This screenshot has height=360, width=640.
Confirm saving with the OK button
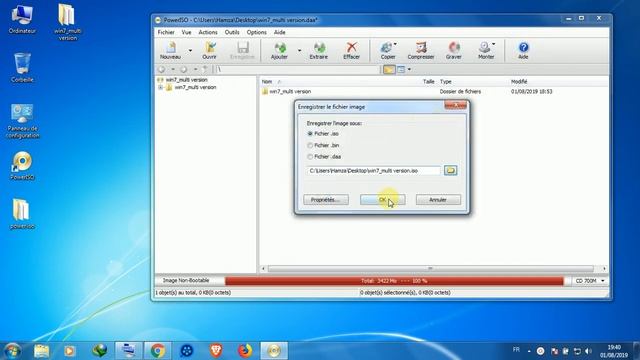pyautogui.click(x=382, y=200)
